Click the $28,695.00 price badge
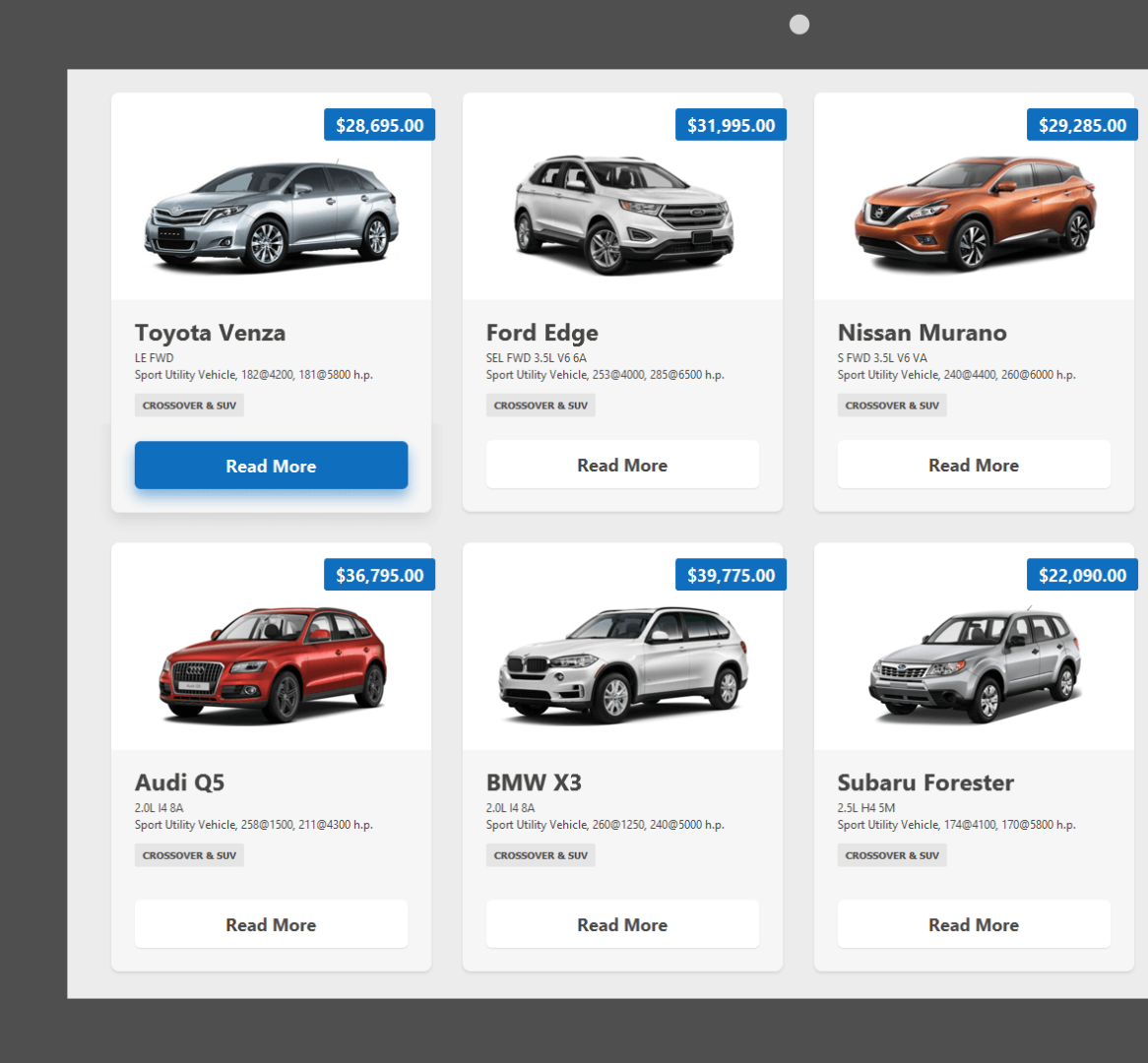Image resolution: width=1148 pixels, height=1063 pixels. coord(379,125)
